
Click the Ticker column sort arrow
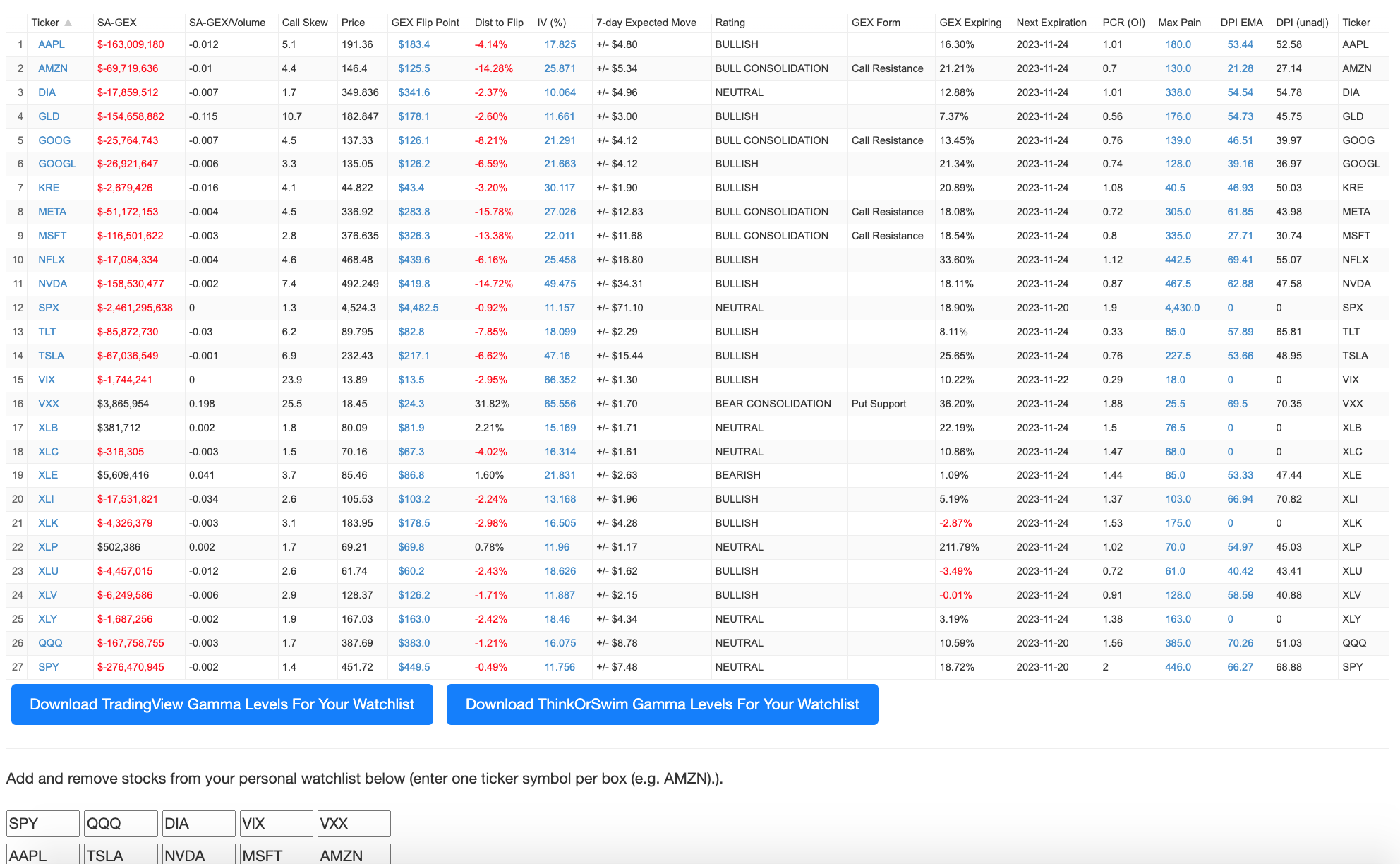tap(68, 23)
